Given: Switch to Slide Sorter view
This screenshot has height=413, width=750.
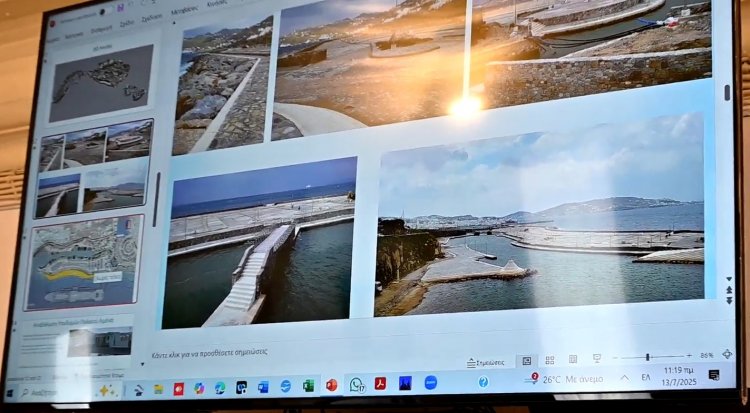Looking at the screenshot, I should 549,359.
